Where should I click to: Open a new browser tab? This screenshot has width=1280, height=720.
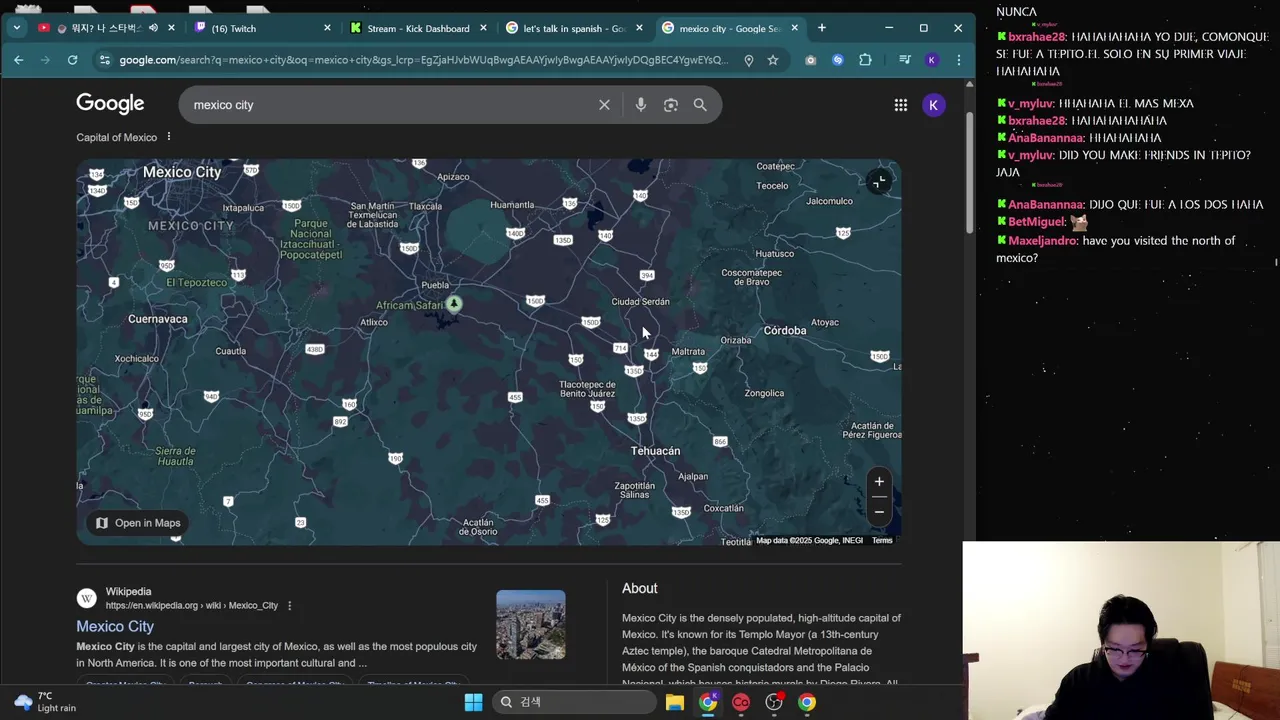click(822, 28)
